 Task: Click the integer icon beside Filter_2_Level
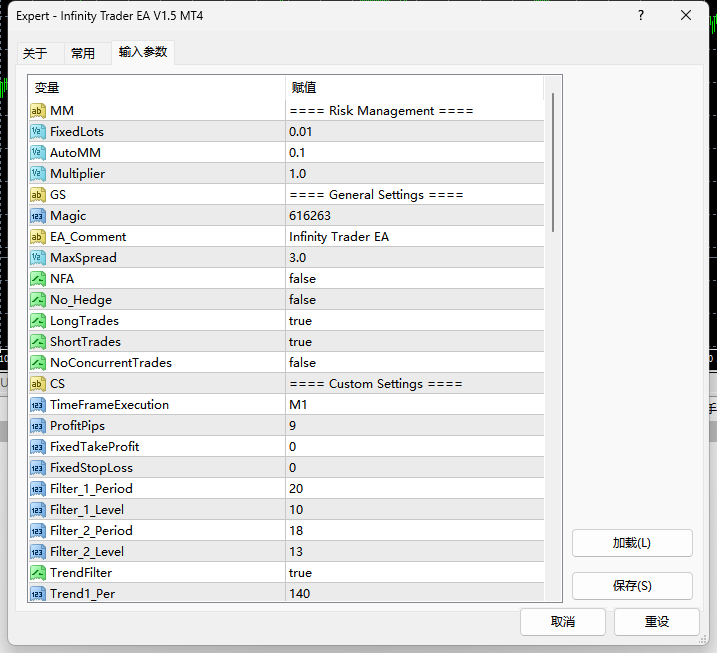click(38, 552)
